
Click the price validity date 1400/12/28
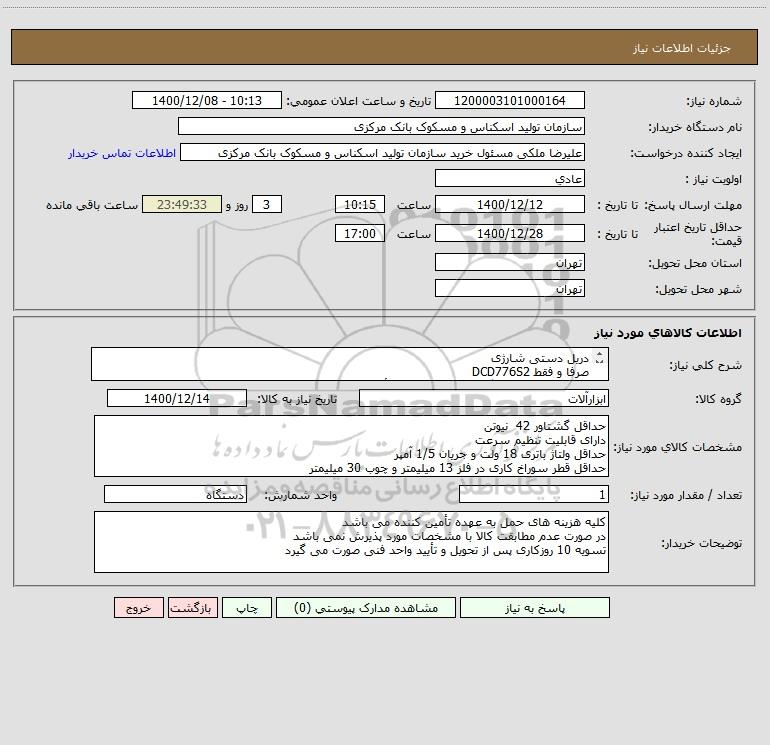tap(510, 233)
